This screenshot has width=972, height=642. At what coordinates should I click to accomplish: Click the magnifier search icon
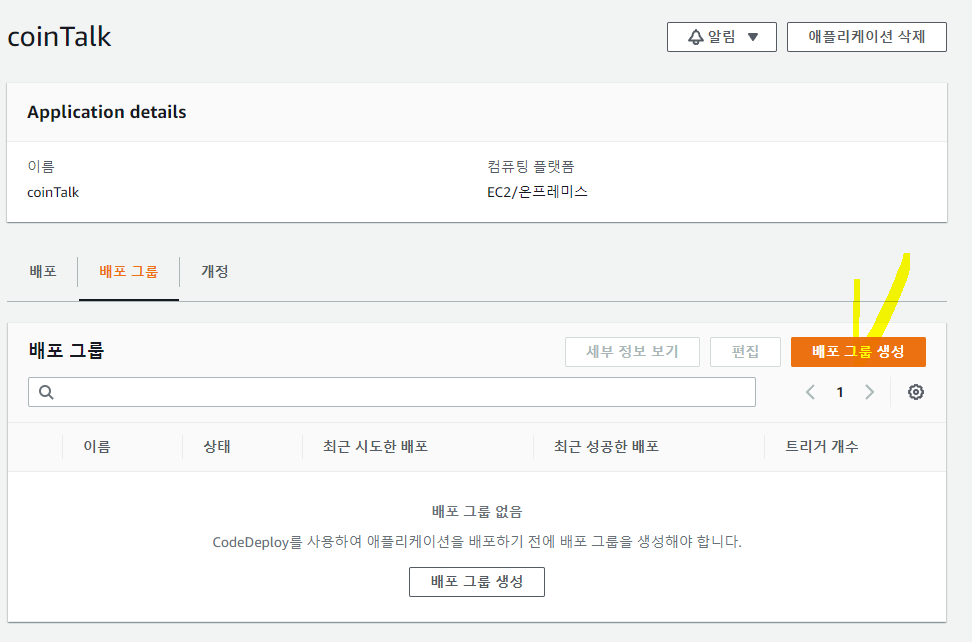pos(46,392)
